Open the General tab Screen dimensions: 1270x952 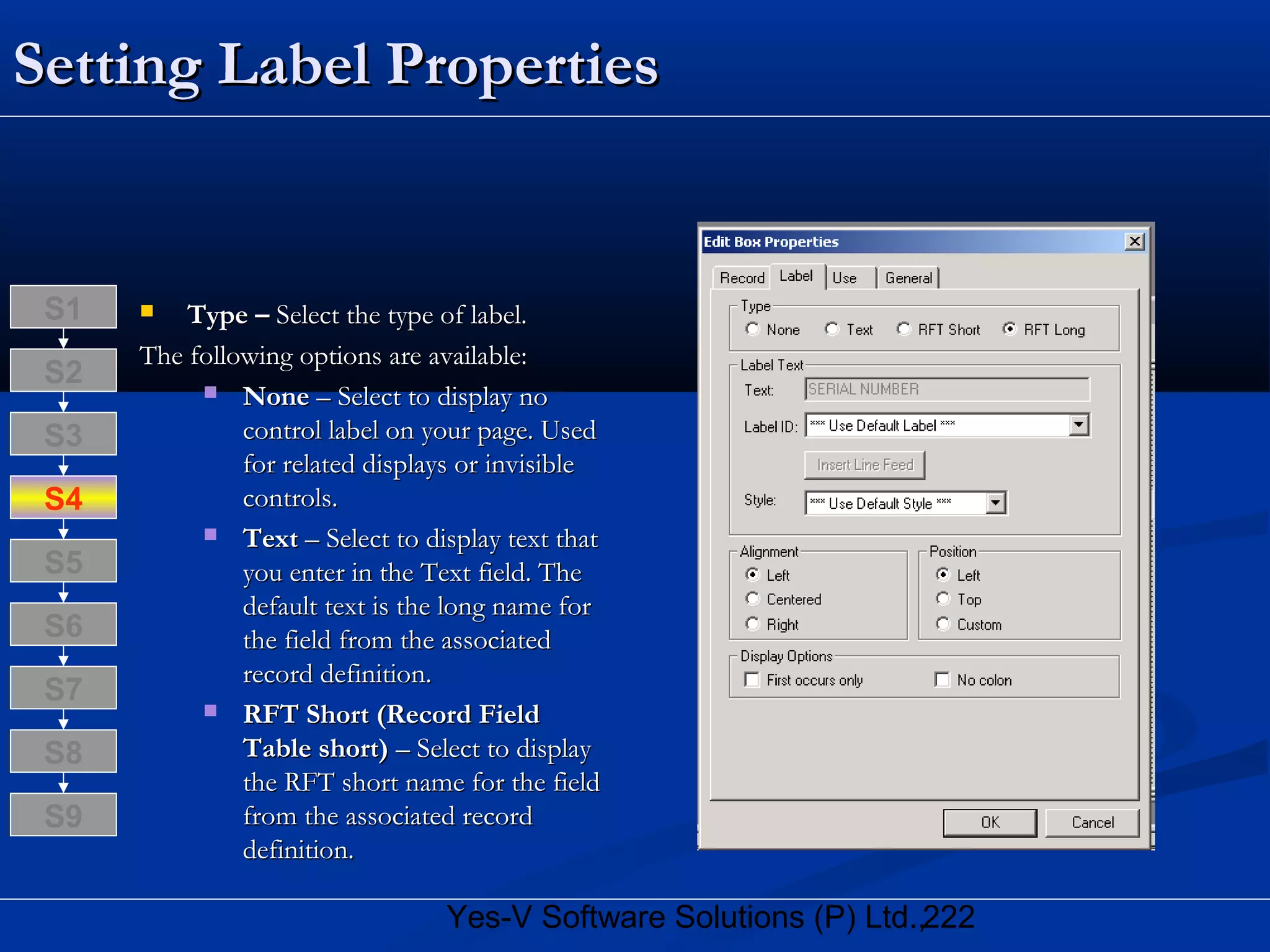pos(908,278)
